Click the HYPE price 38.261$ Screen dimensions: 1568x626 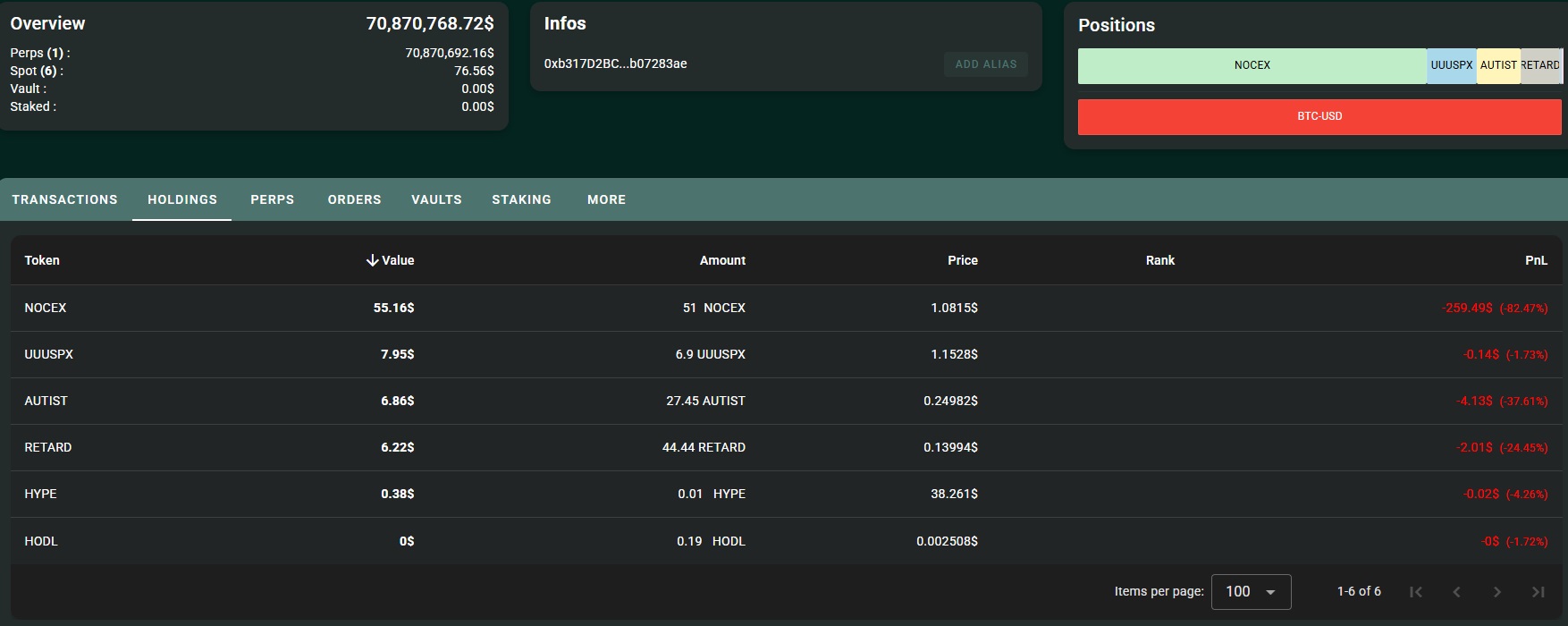pyautogui.click(x=954, y=494)
